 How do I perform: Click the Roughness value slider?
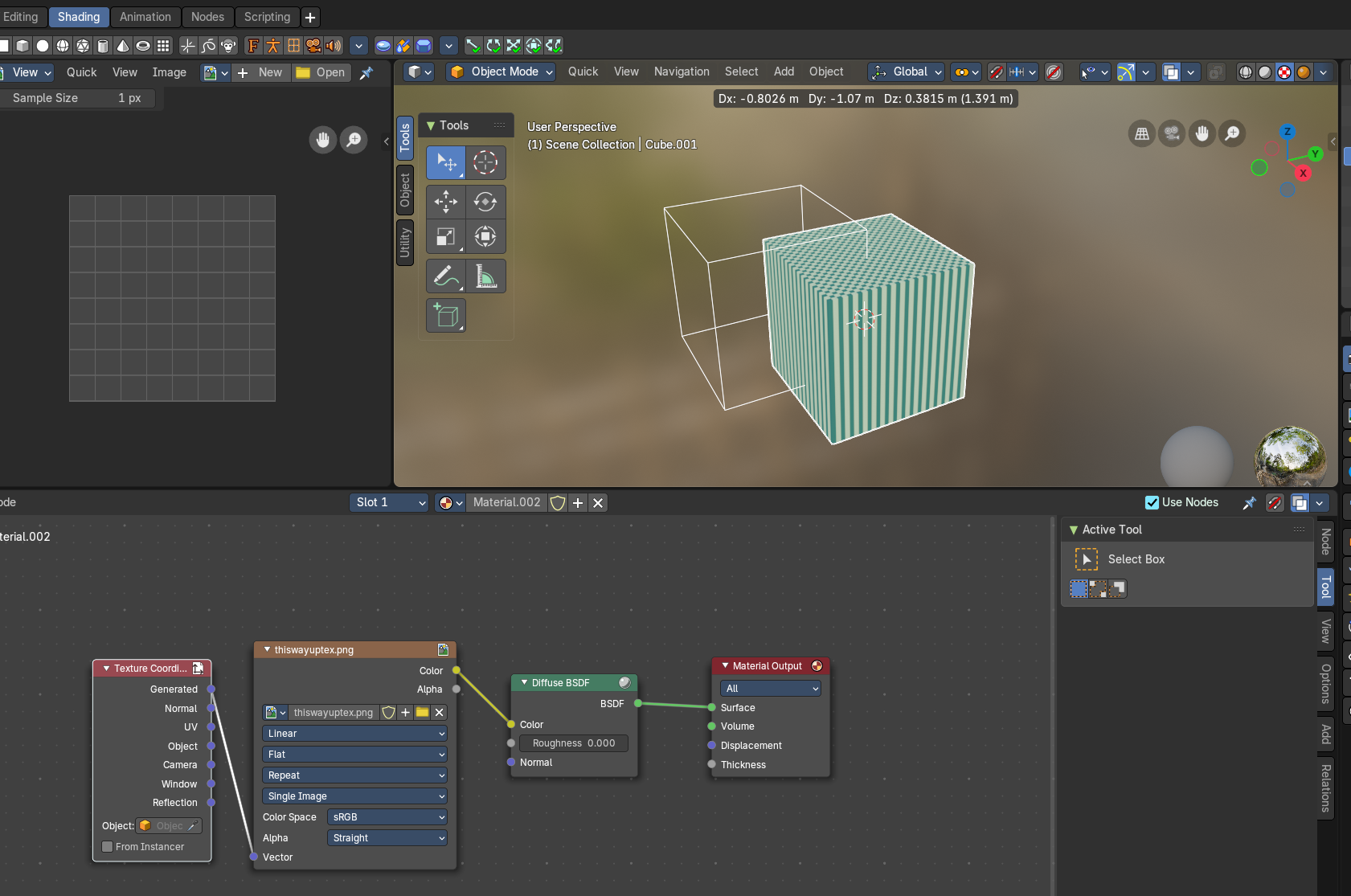coord(574,743)
